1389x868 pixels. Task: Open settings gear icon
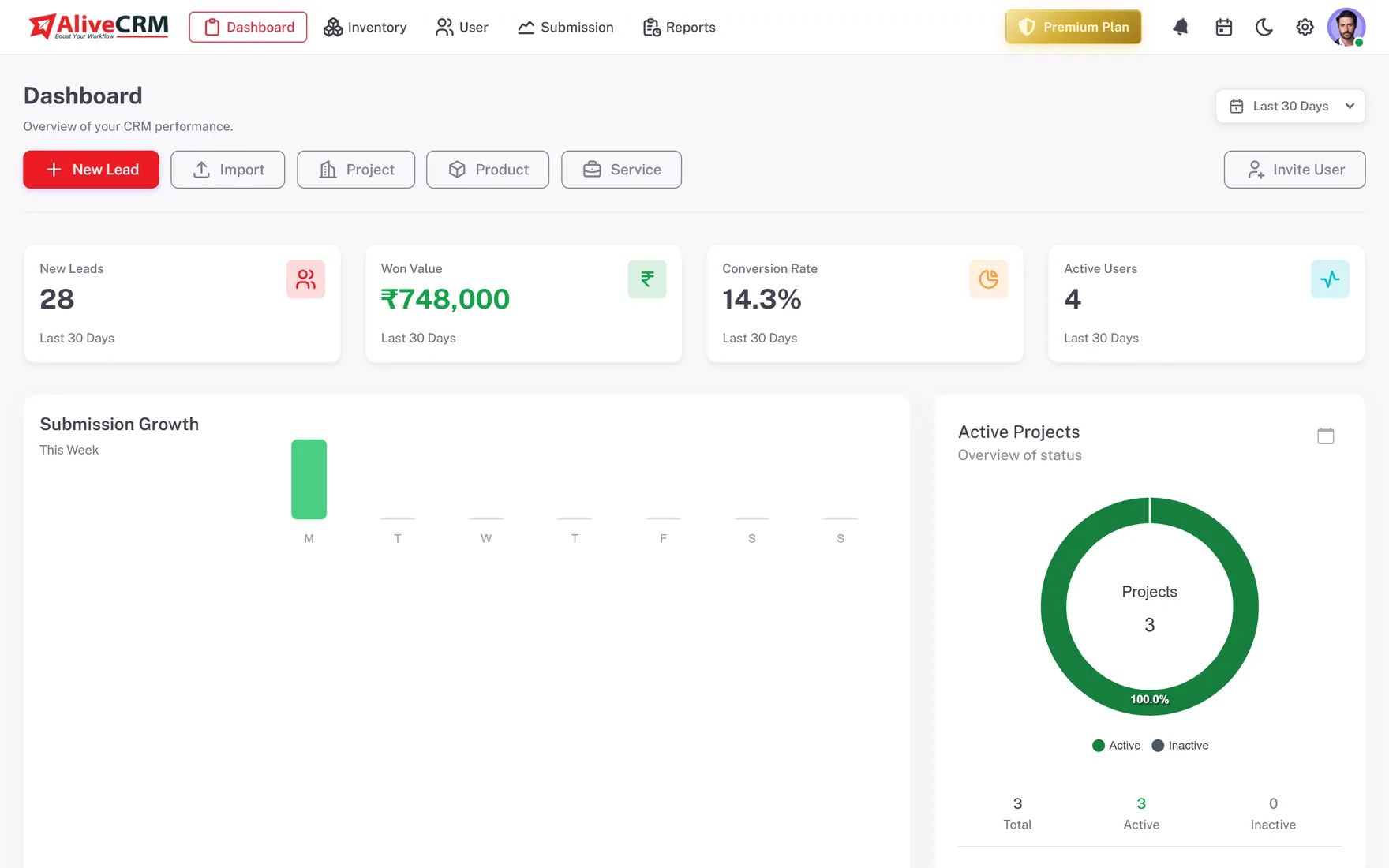[1305, 27]
